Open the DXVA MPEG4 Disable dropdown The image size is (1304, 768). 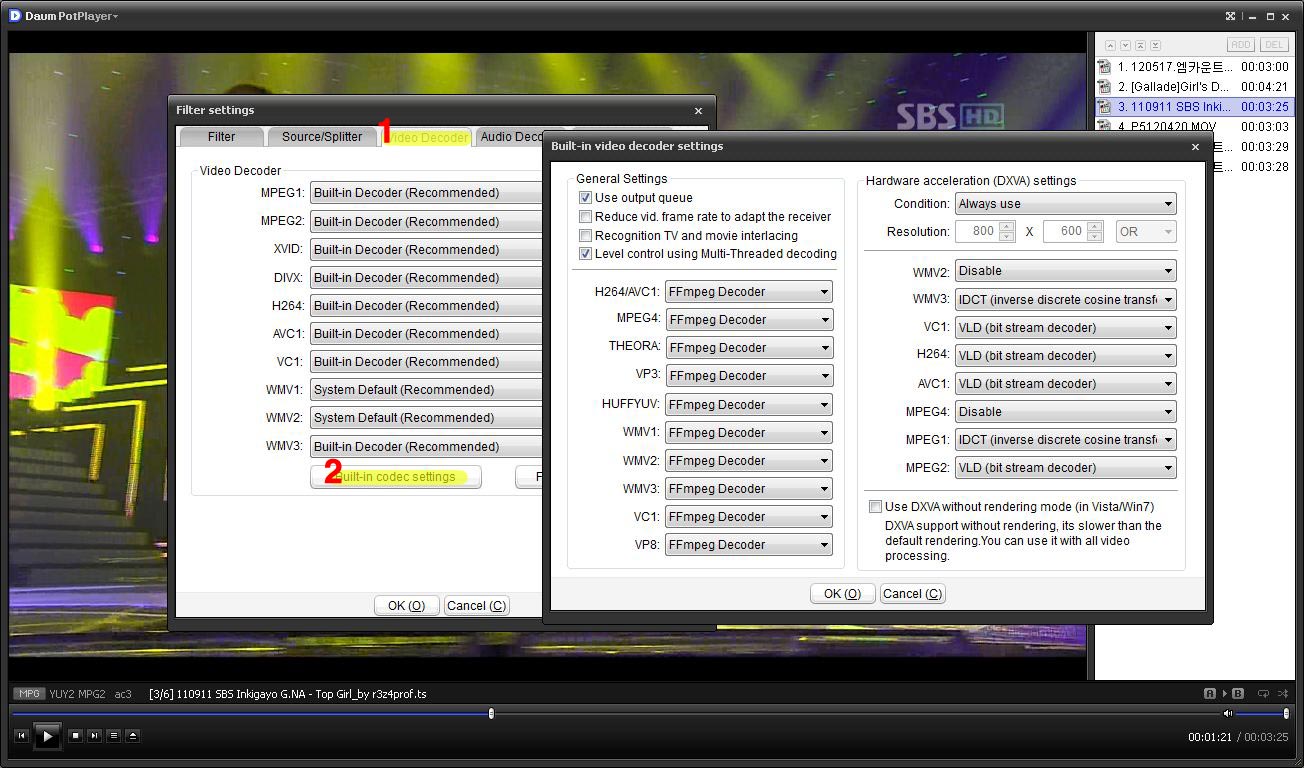click(1066, 412)
